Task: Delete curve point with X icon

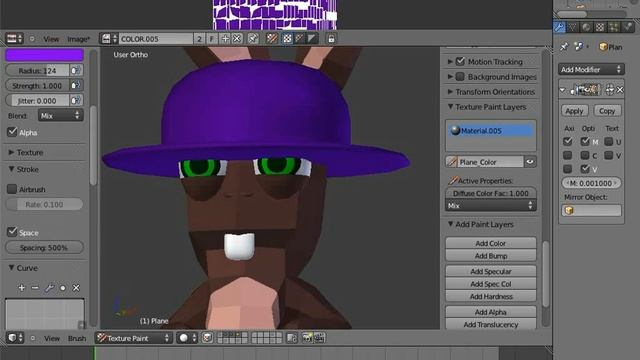Action: click(76, 288)
